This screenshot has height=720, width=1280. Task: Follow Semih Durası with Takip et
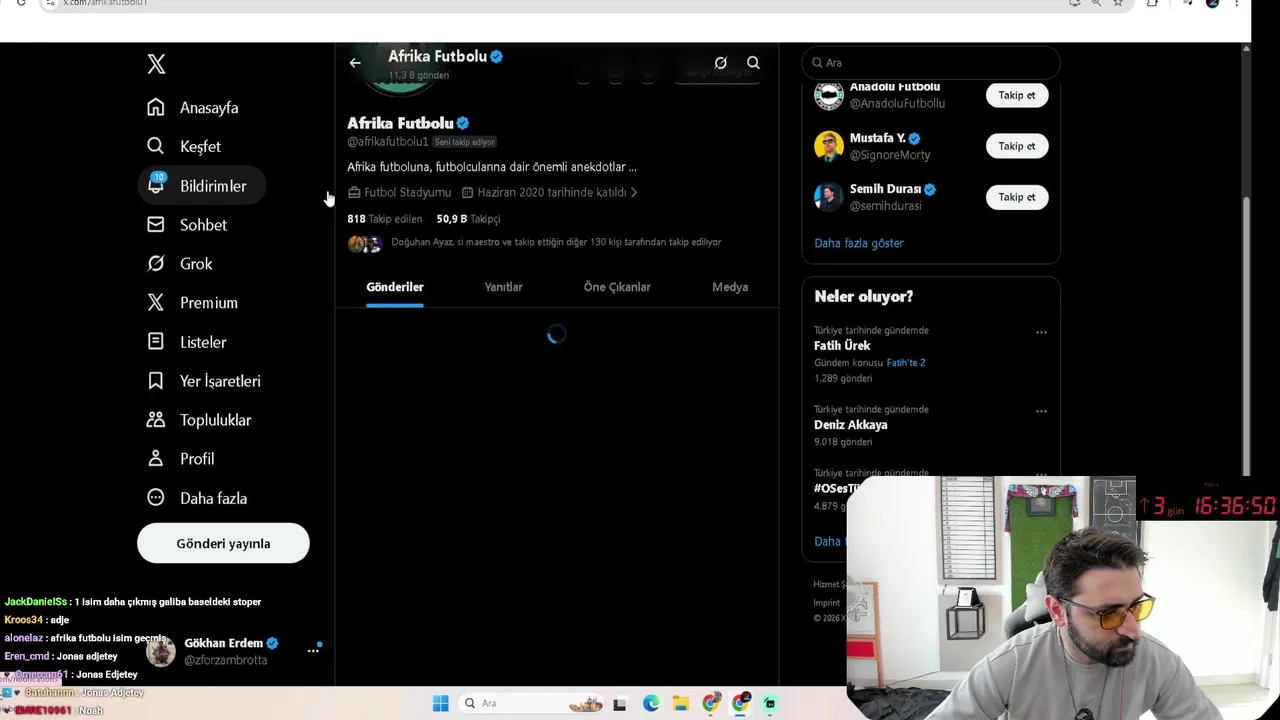pos(1017,197)
